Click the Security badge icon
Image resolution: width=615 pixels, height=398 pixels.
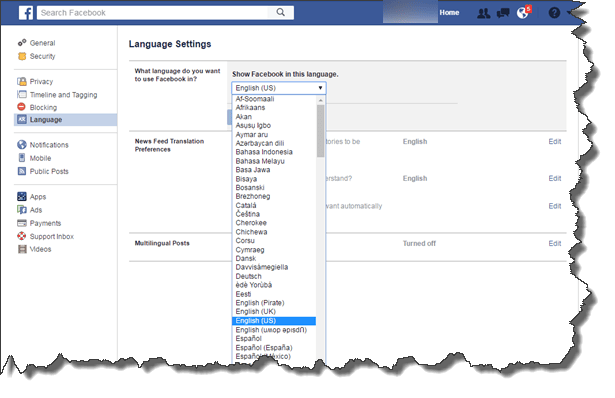(x=22, y=56)
